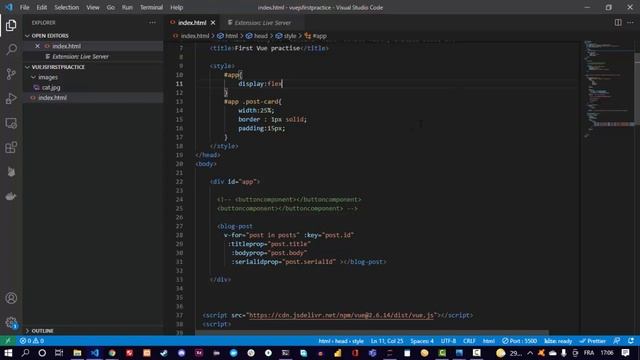The width and height of the screenshot is (640, 360).
Task: Open the Run and Debug view
Action: [11, 98]
